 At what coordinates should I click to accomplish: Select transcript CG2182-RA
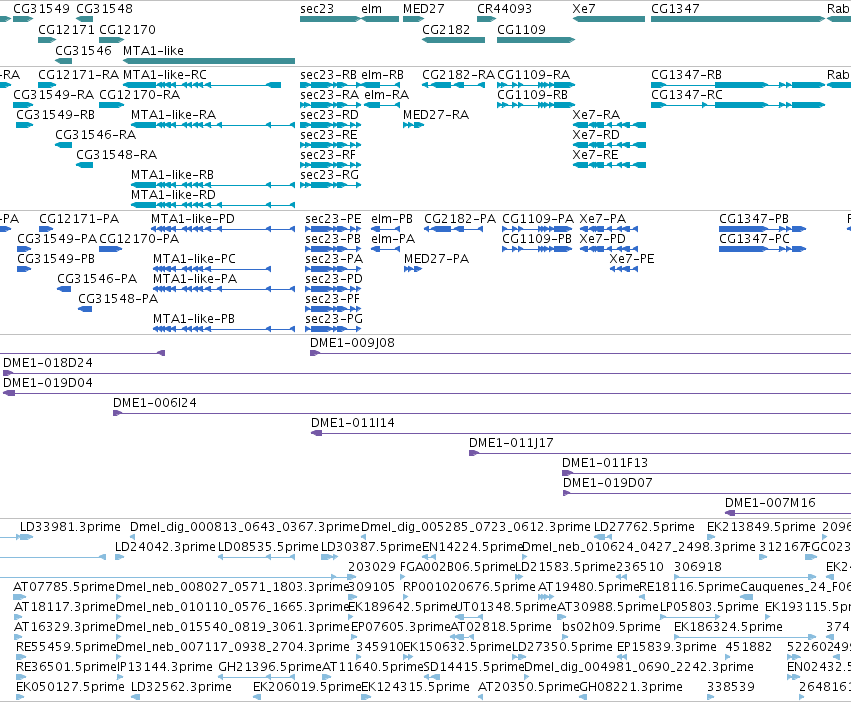click(453, 85)
